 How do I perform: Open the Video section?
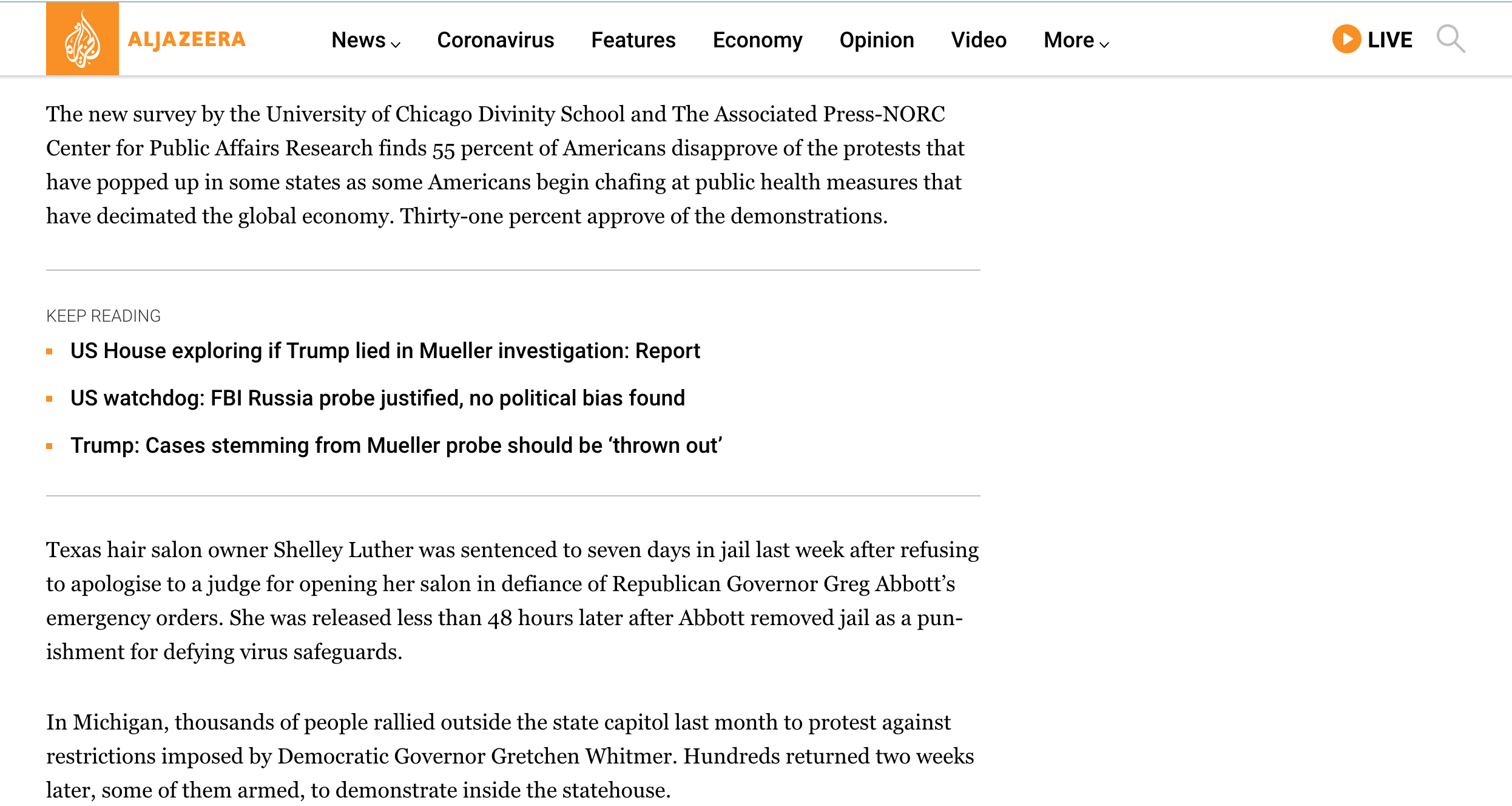coord(978,40)
